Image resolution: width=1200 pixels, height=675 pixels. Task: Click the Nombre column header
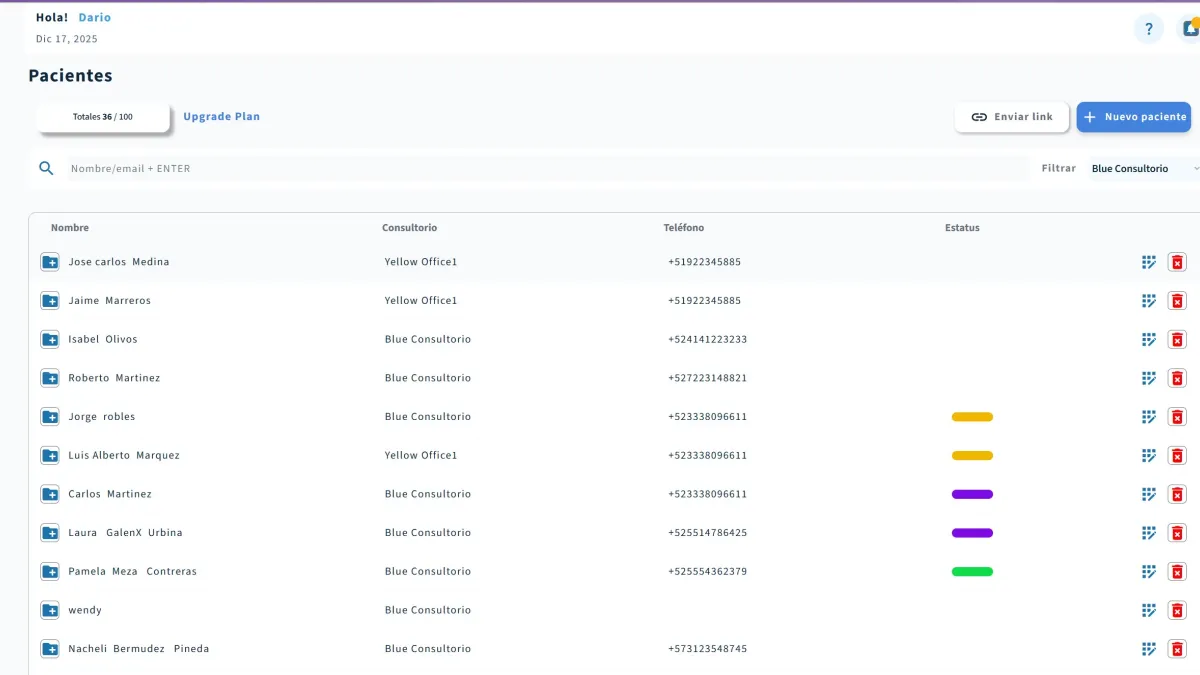point(70,228)
